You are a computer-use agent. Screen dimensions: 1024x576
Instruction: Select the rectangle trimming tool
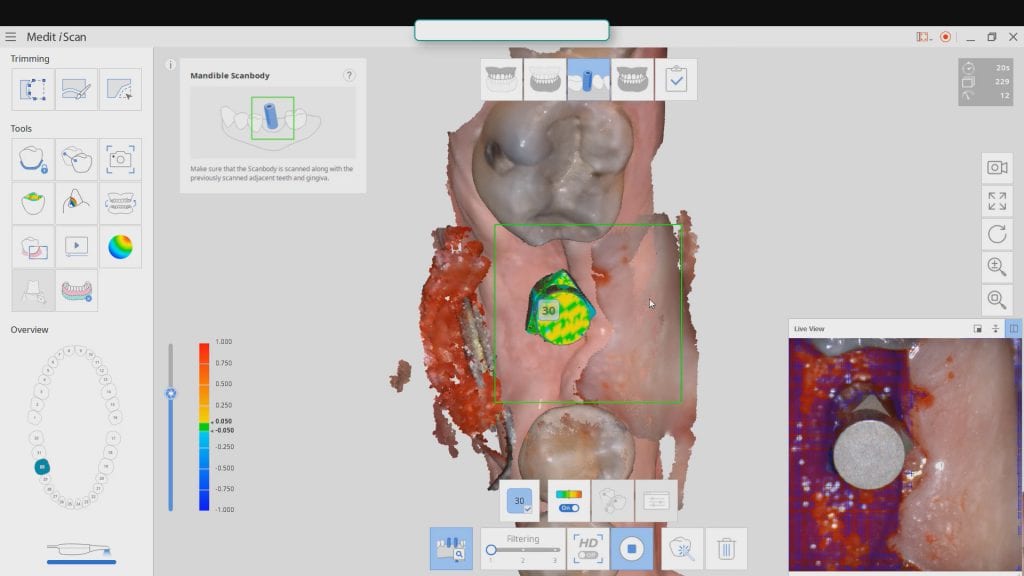coord(32,89)
